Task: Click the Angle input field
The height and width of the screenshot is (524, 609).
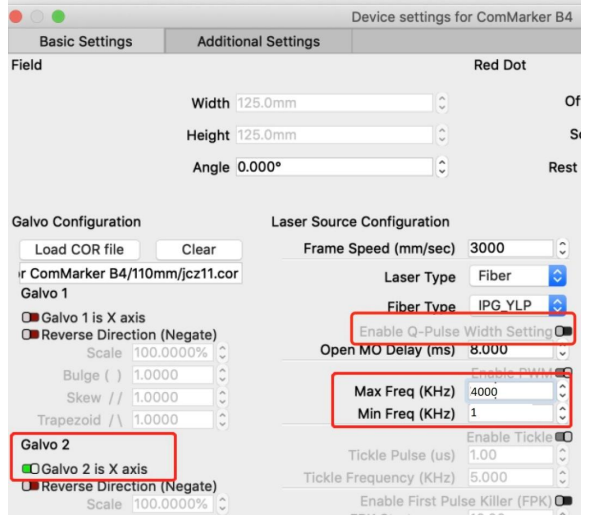Action: (334, 170)
